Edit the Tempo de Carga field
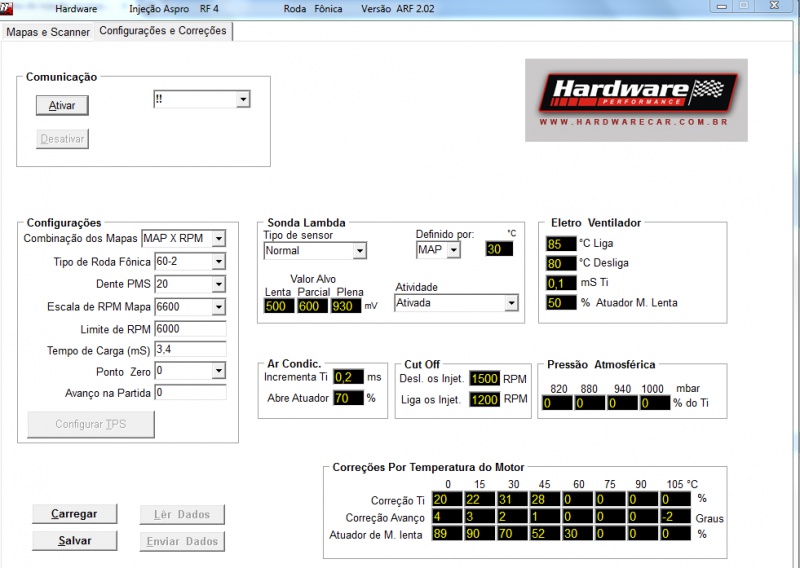This screenshot has width=800, height=568. tap(190, 350)
